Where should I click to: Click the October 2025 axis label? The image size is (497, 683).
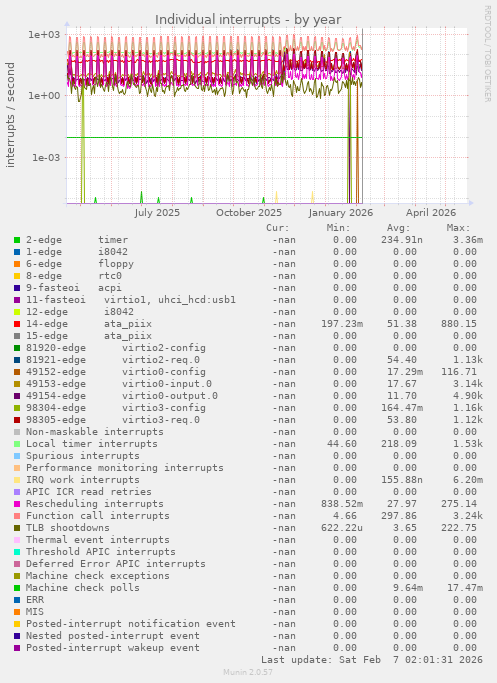249,213
